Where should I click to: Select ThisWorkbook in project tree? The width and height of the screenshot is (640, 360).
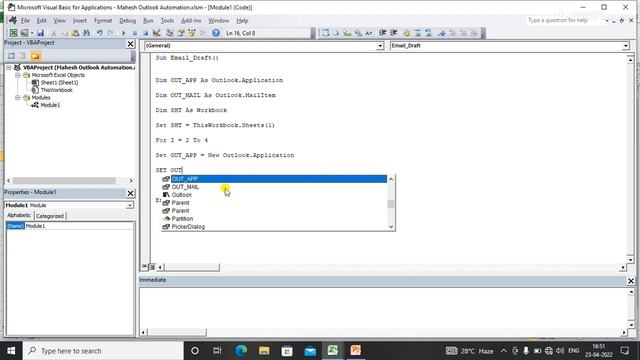56,90
